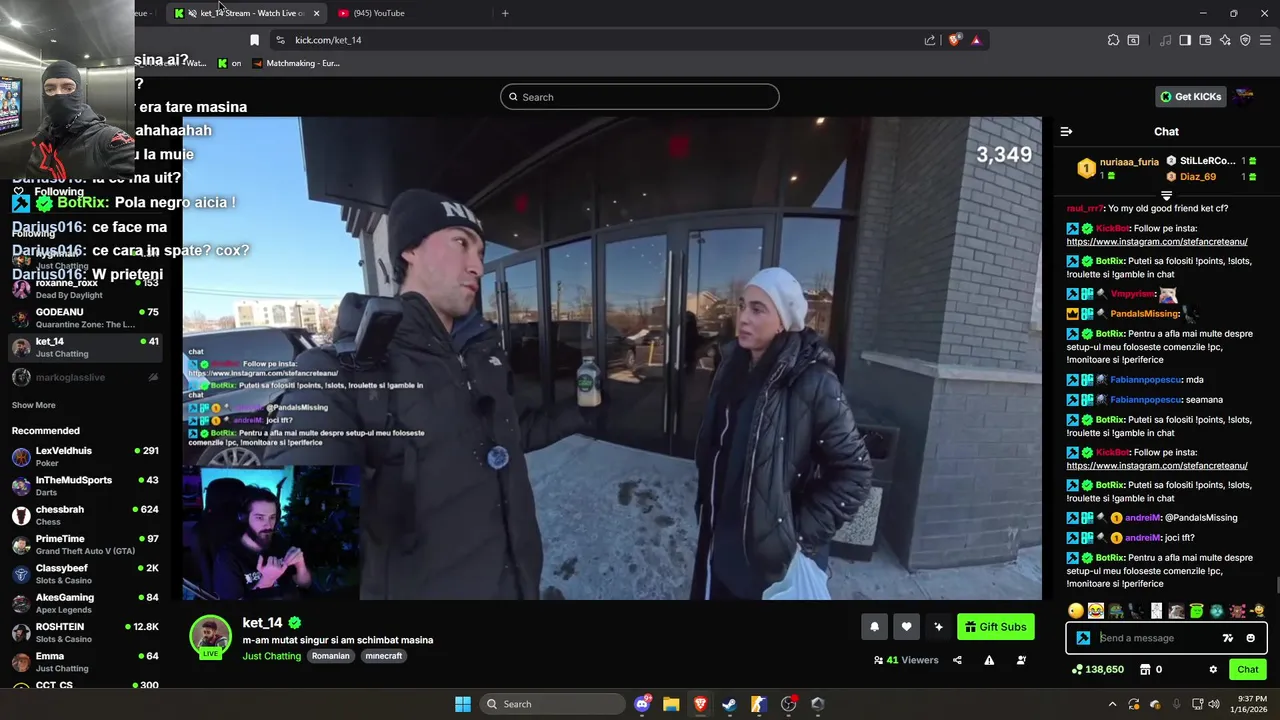Image resolution: width=1280 pixels, height=720 pixels.
Task: Open the Matchmaking bookmark in bookmarks bar
Action: tap(296, 63)
